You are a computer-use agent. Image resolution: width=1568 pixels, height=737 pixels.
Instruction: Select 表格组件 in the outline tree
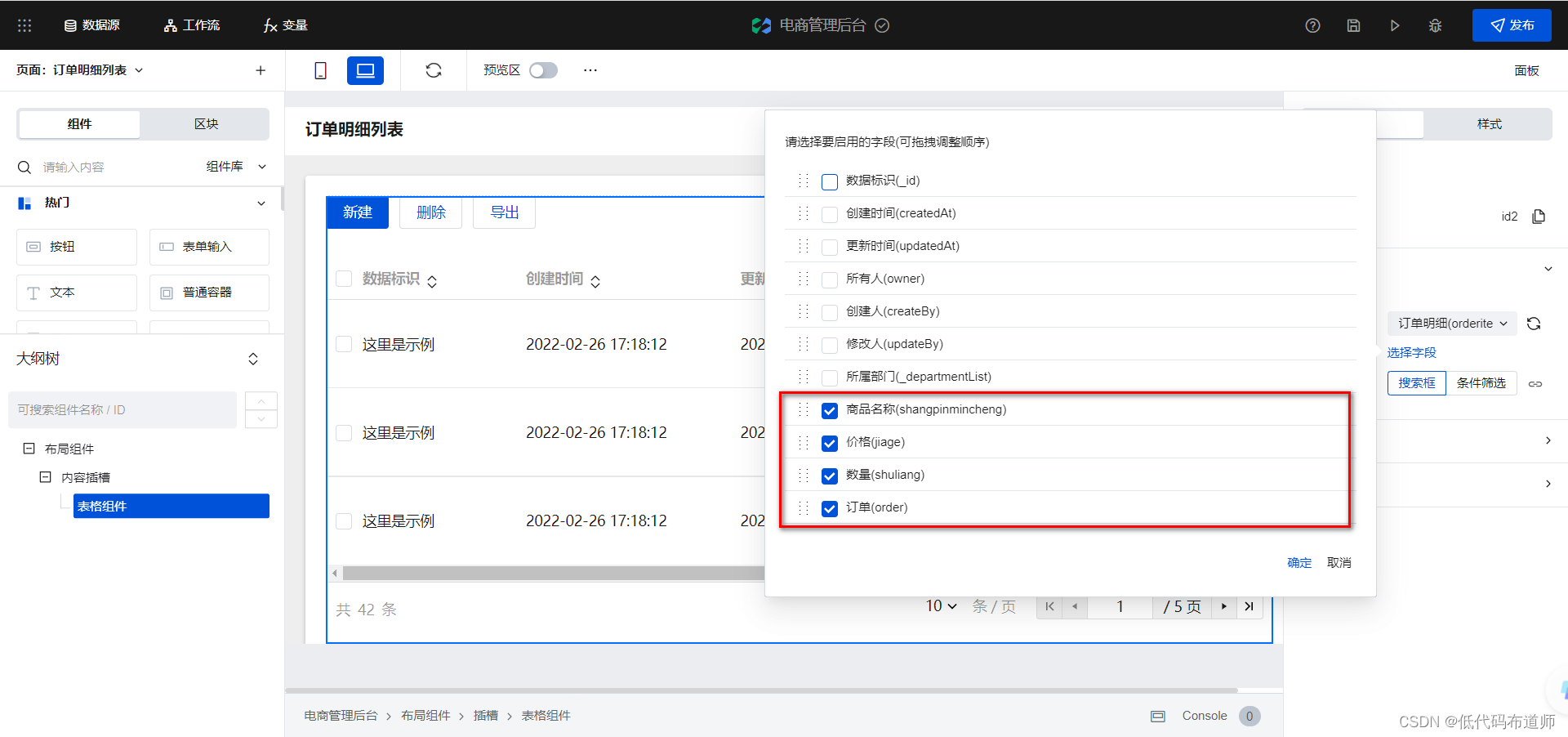[171, 506]
